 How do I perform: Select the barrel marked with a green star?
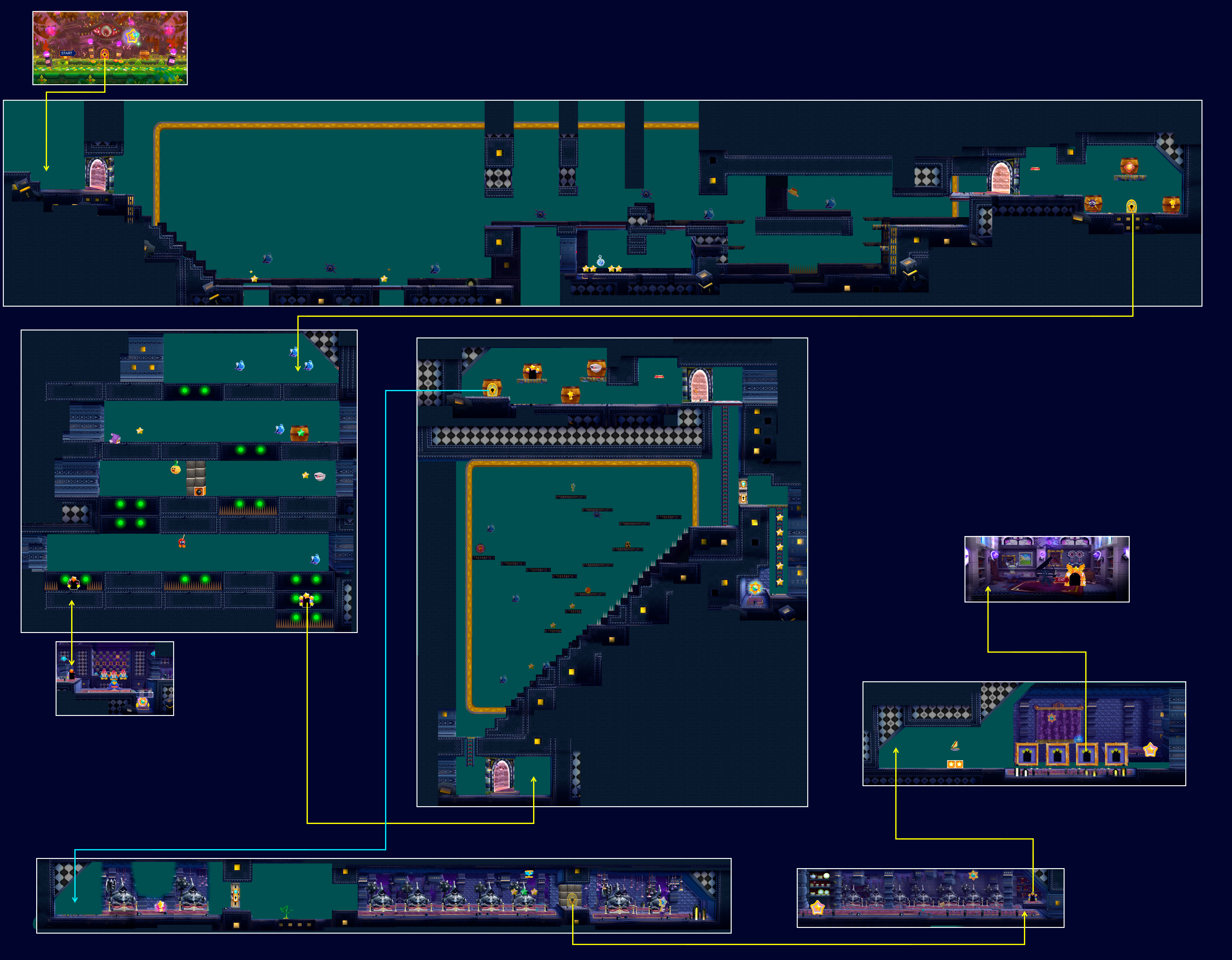point(300,433)
